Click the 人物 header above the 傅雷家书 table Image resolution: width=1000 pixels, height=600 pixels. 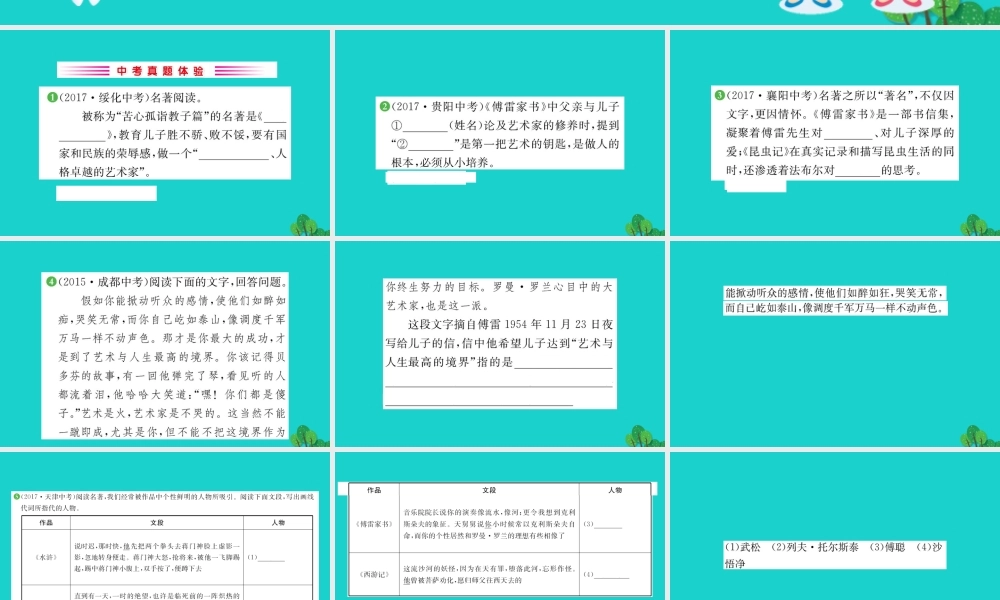(615, 490)
